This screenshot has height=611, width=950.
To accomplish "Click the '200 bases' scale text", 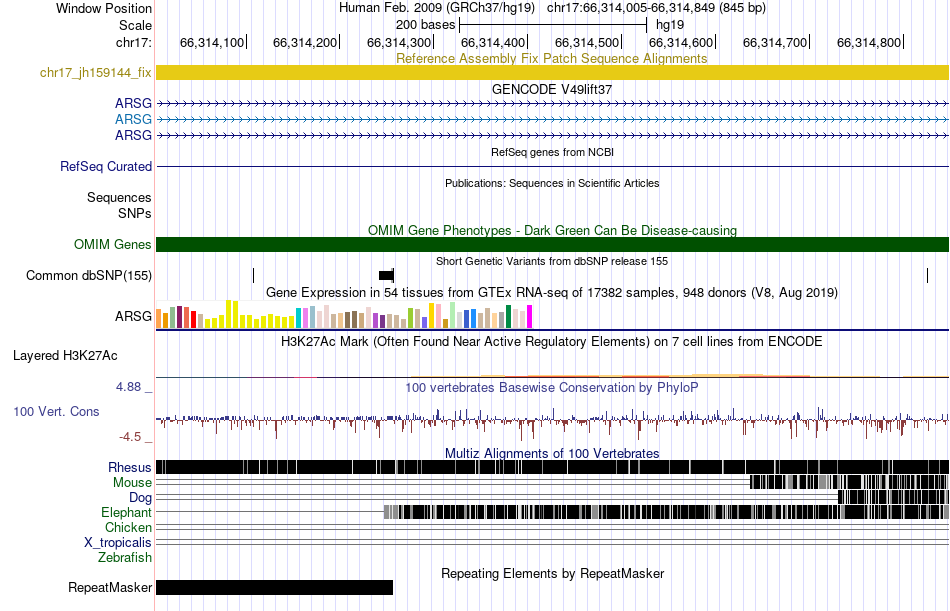I will click(x=425, y=25).
